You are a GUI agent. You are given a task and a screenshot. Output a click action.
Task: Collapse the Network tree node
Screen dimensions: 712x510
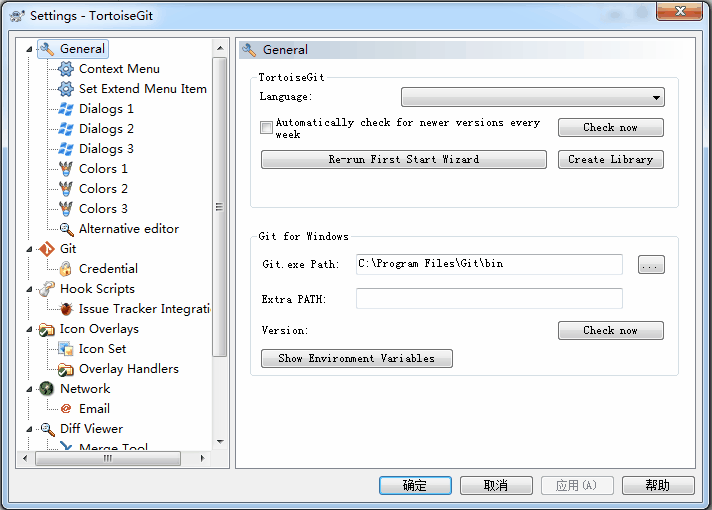pyautogui.click(x=30, y=389)
